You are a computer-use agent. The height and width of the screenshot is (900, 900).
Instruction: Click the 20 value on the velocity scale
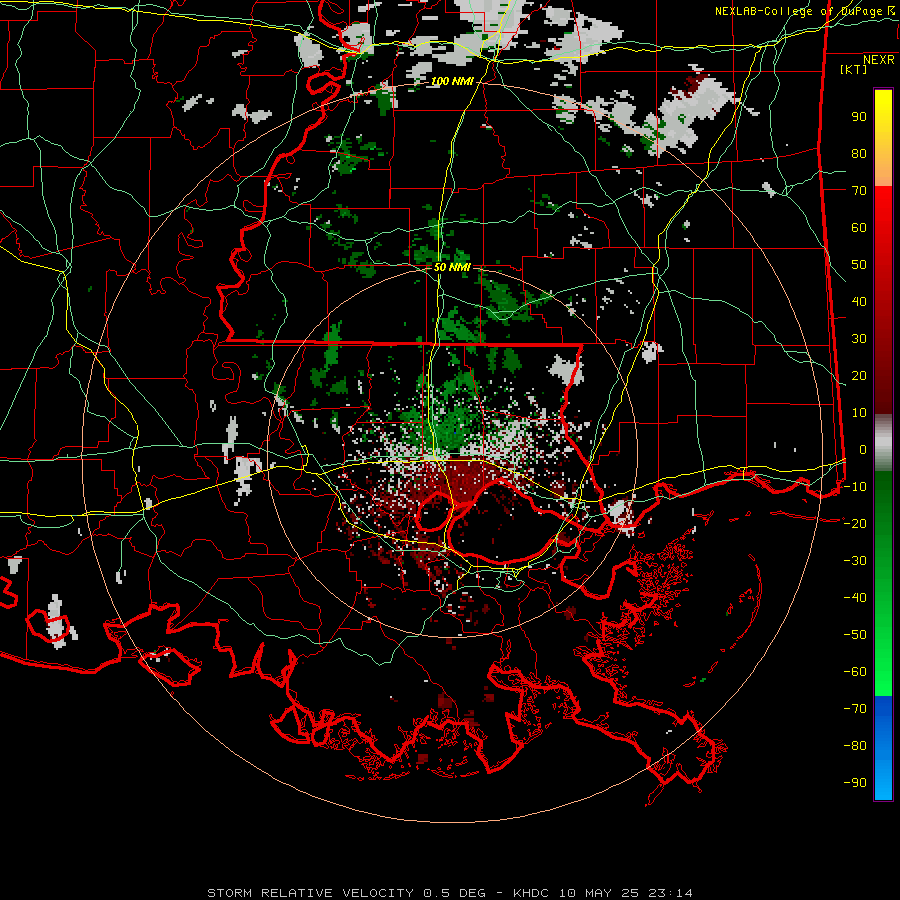(859, 375)
